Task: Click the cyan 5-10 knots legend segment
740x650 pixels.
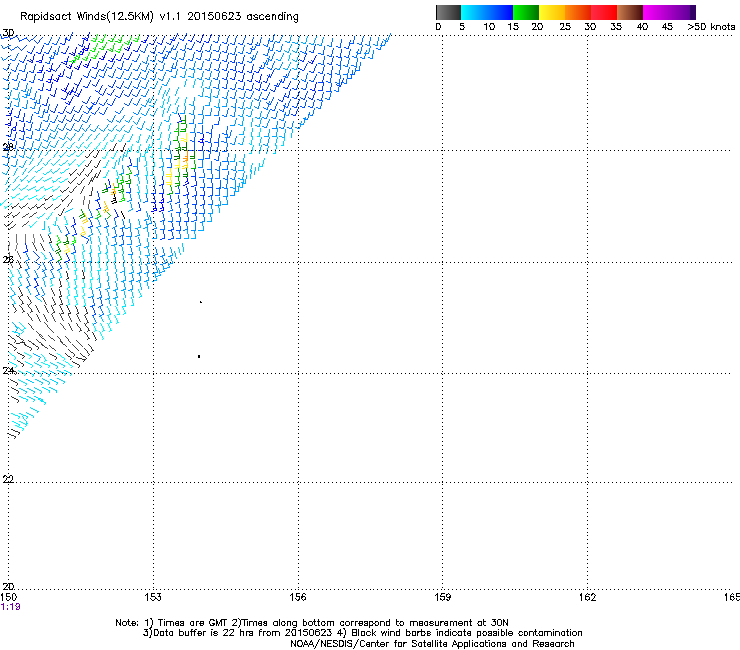Action: click(474, 12)
